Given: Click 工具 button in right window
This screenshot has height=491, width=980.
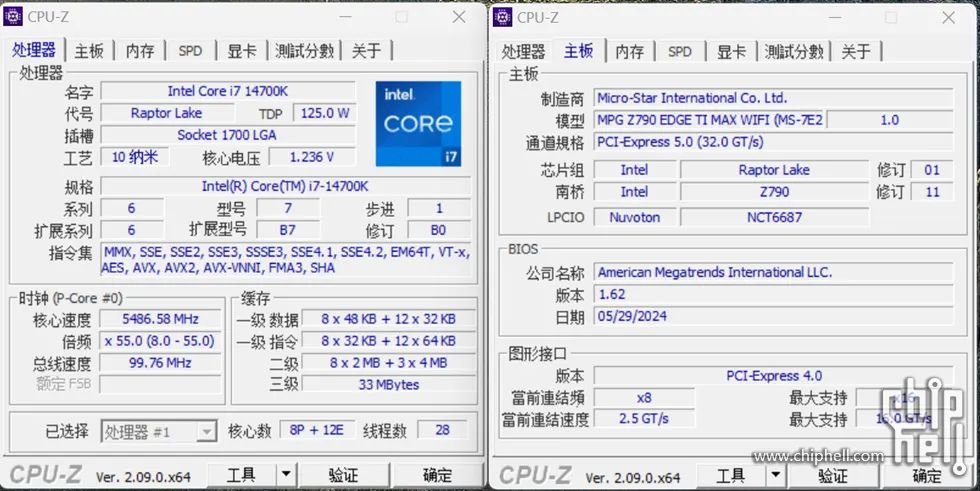Looking at the screenshot, I should click(x=731, y=475).
